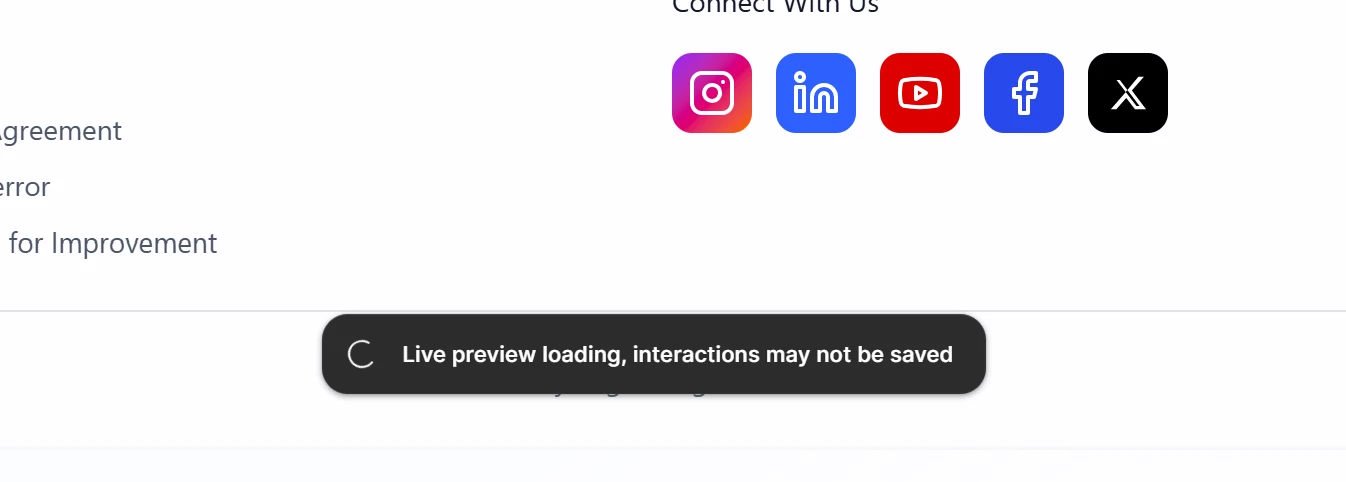Screen dimensions: 1346x482
Task: Select the dark blue Facebook "f" tile
Action: click(1023, 93)
